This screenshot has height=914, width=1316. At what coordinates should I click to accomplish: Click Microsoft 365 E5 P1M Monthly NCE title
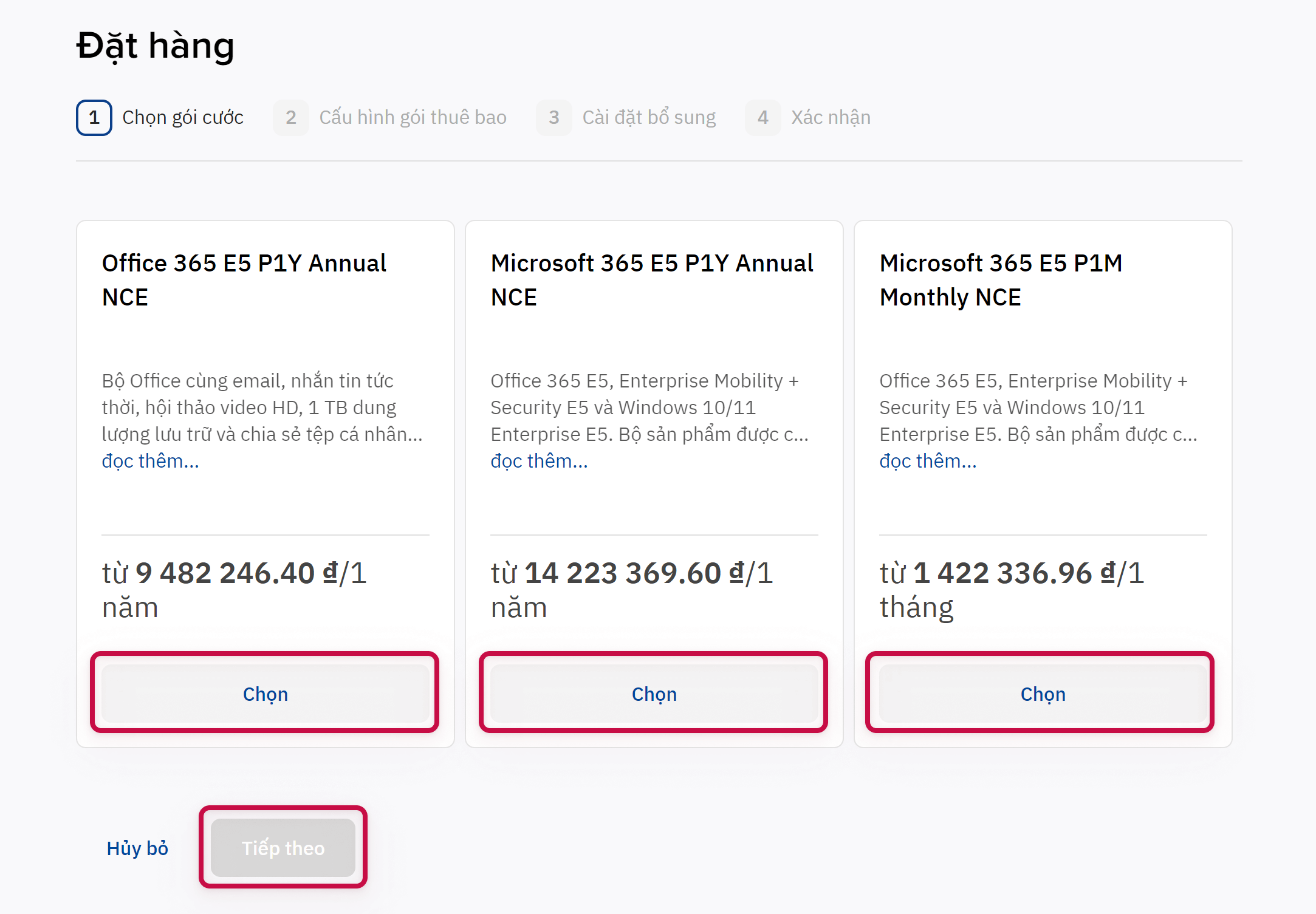click(1001, 280)
